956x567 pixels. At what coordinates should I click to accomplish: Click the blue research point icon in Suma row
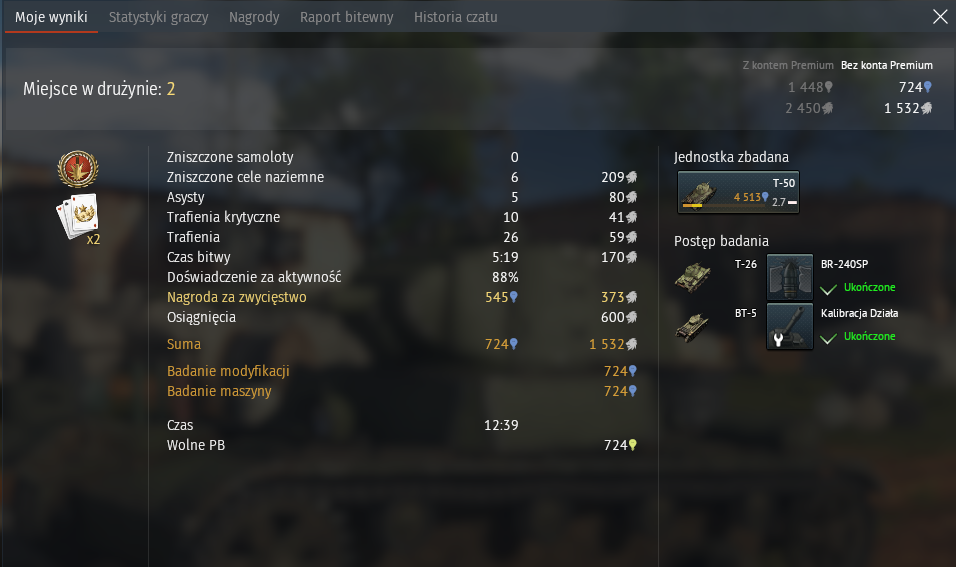tap(513, 344)
